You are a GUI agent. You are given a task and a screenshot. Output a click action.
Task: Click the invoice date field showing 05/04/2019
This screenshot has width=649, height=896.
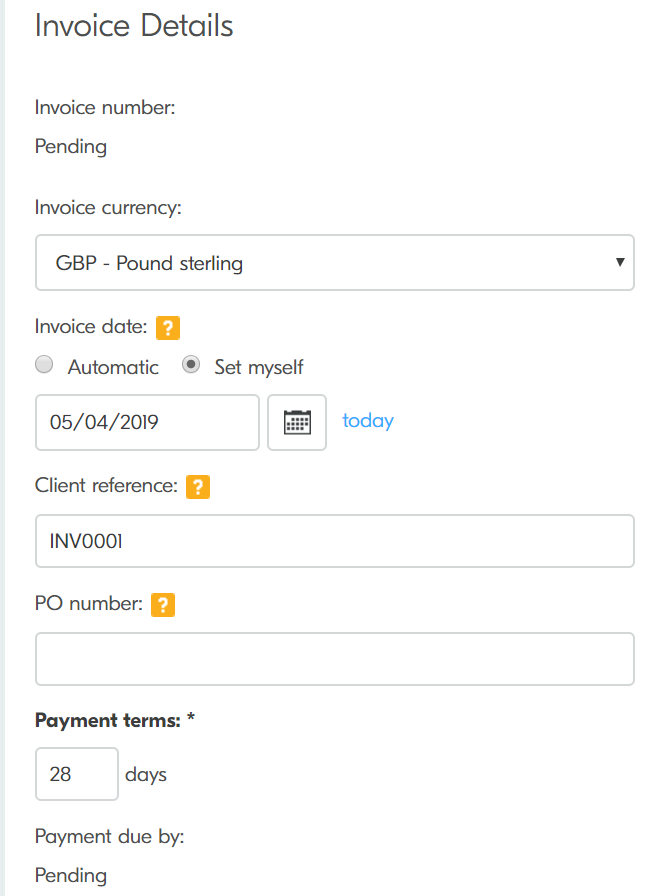147,422
